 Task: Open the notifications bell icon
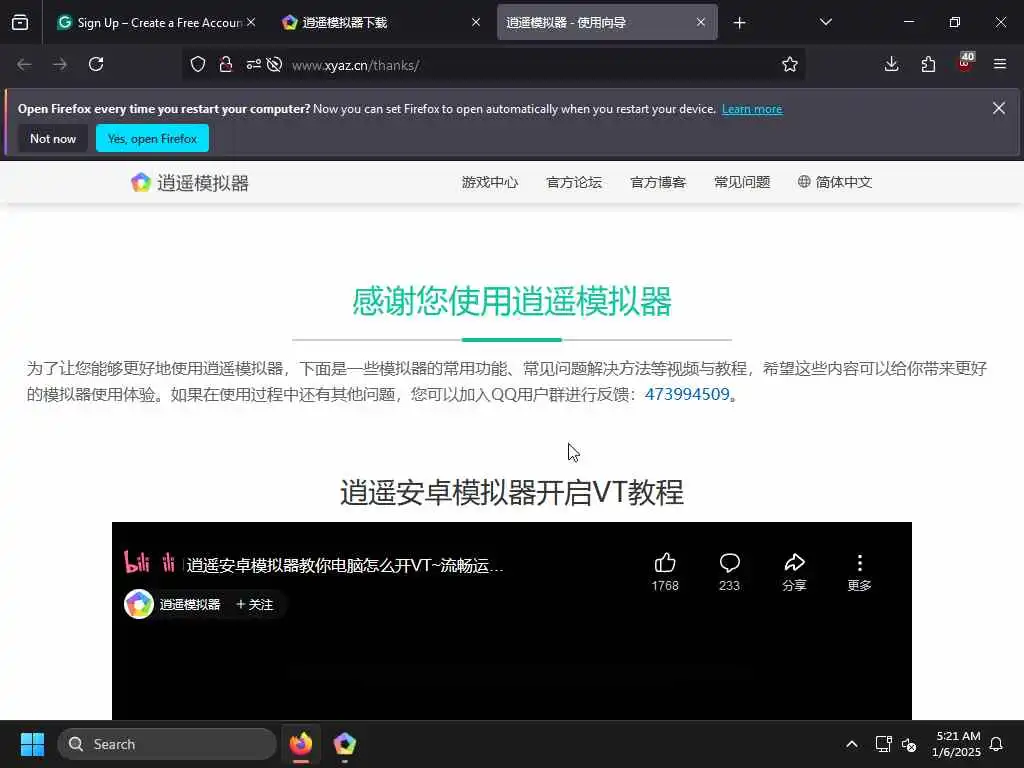click(x=996, y=744)
